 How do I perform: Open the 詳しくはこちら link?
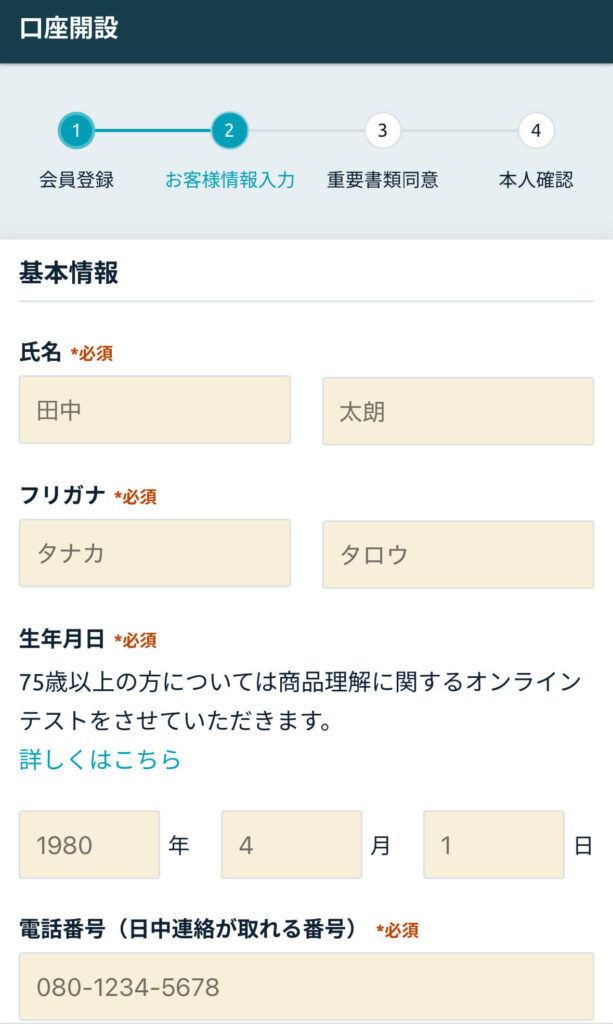pos(100,760)
